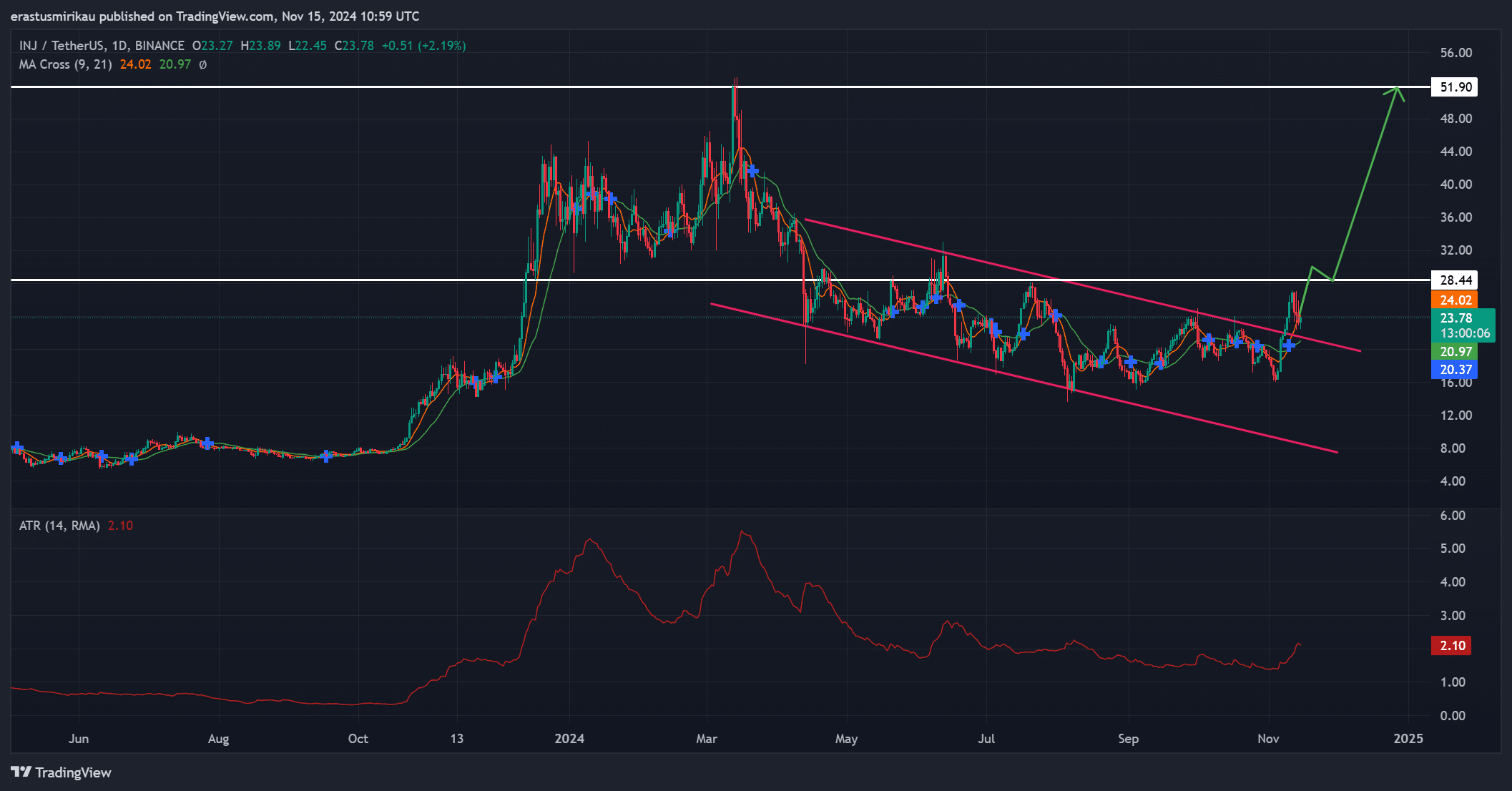Screen dimensions: 1512x791
Task: Click the +0.51 (+2.19%) change value
Action: 423,46
